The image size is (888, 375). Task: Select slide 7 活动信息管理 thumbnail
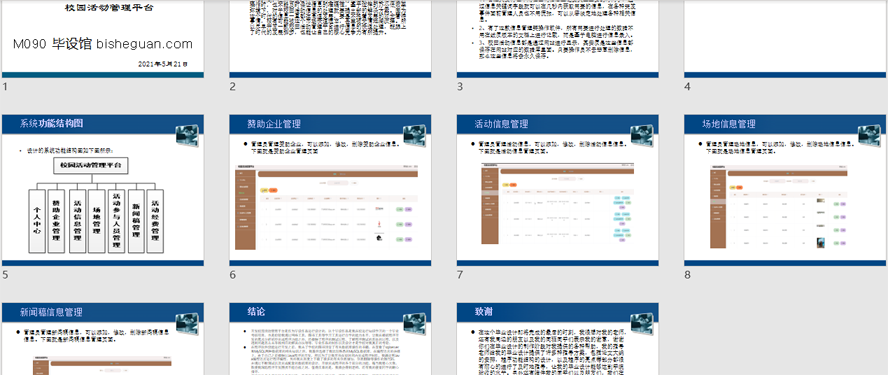point(558,190)
